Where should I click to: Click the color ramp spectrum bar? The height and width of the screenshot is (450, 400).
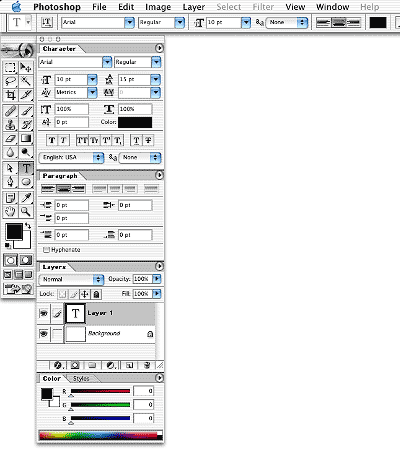pos(101,435)
